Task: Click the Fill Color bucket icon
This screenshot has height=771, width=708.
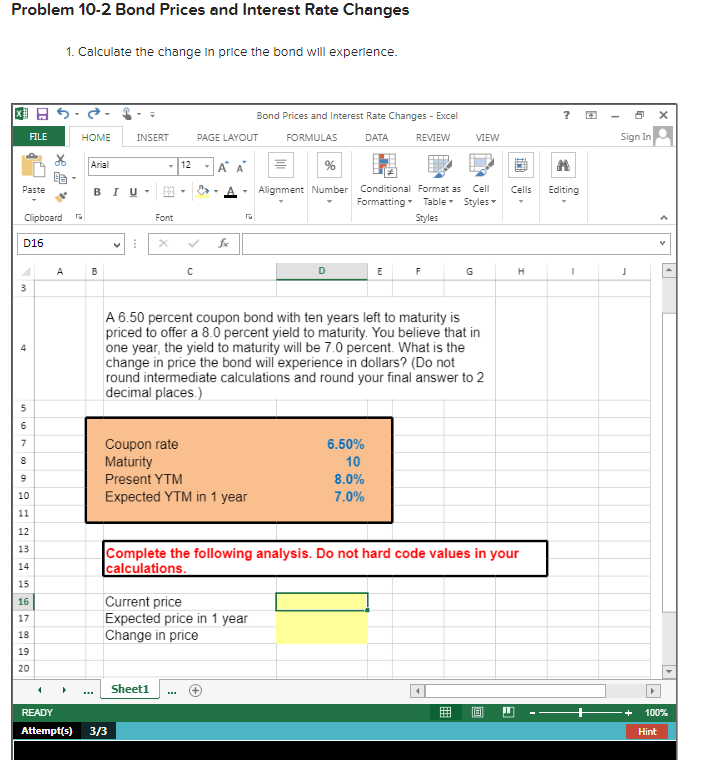Action: click(203, 191)
